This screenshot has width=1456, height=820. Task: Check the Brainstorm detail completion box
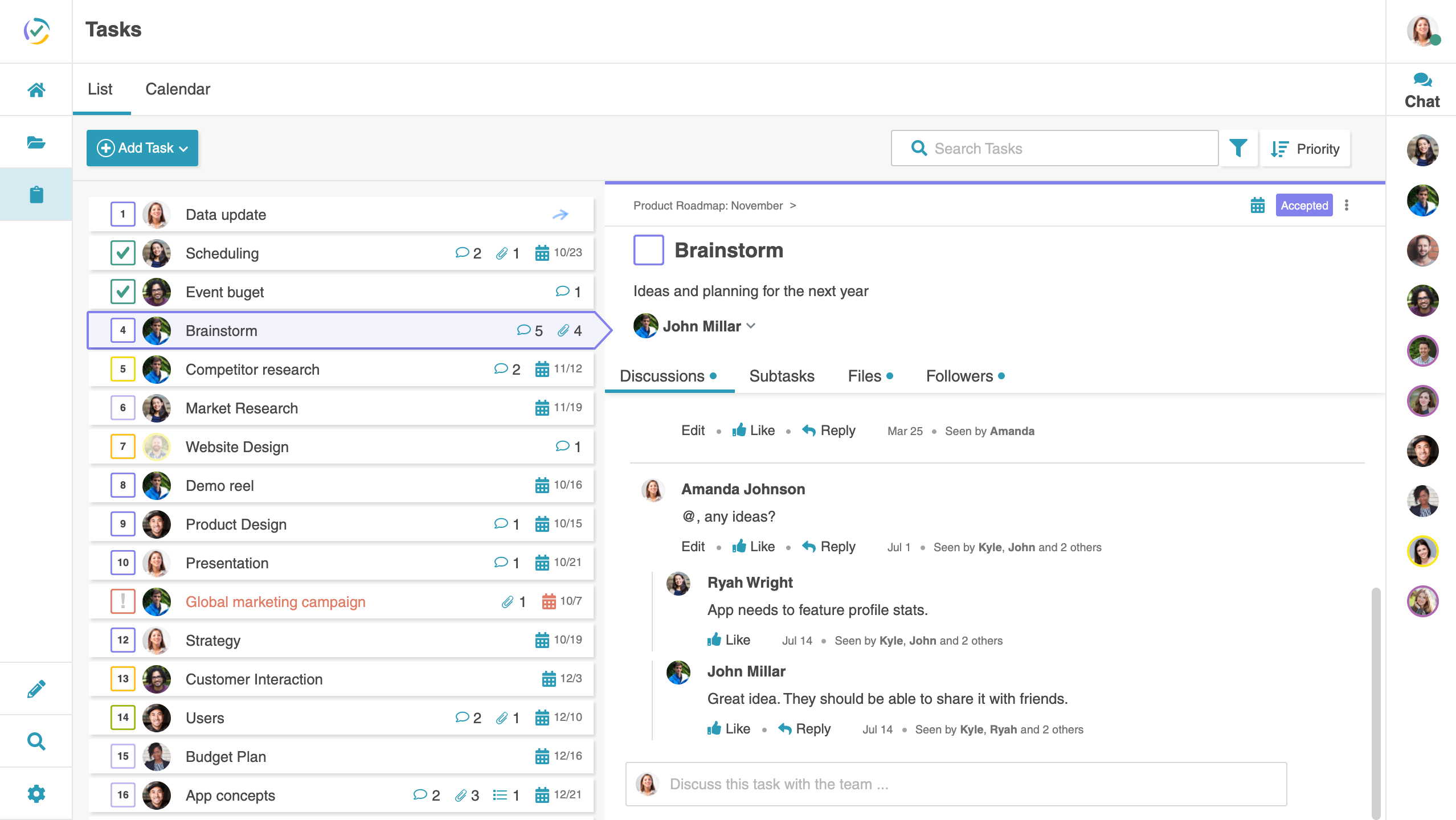[x=648, y=250]
